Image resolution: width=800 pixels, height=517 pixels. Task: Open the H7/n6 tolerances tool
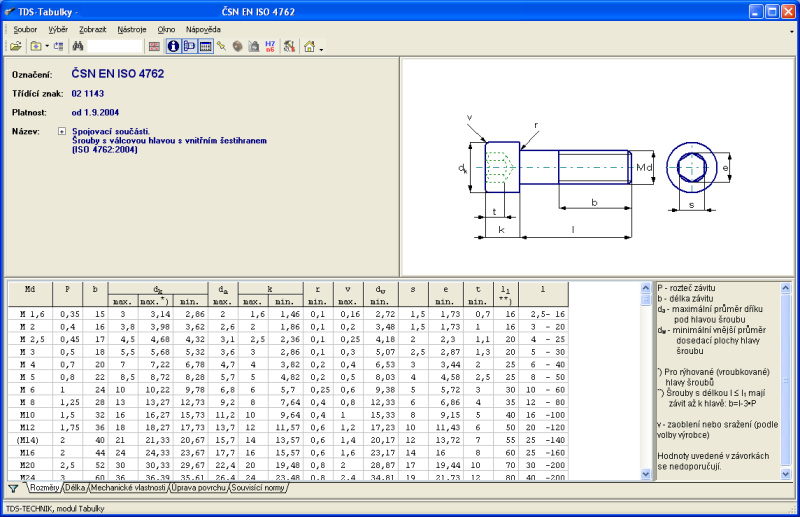pyautogui.click(x=270, y=46)
